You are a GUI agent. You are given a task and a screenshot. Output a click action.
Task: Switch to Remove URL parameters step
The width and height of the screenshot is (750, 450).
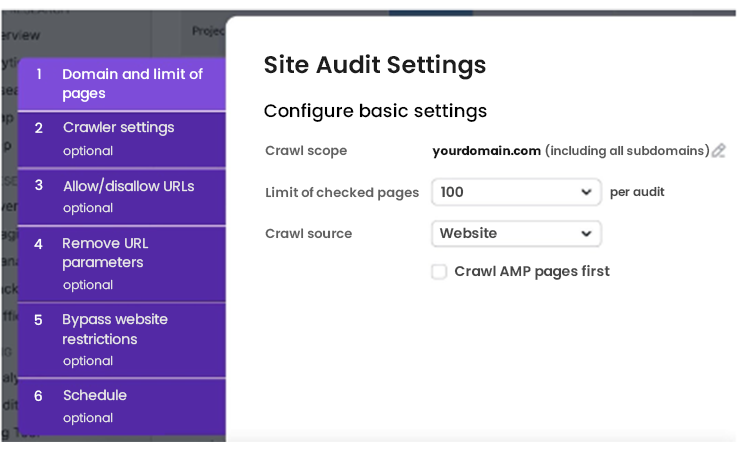point(122,264)
